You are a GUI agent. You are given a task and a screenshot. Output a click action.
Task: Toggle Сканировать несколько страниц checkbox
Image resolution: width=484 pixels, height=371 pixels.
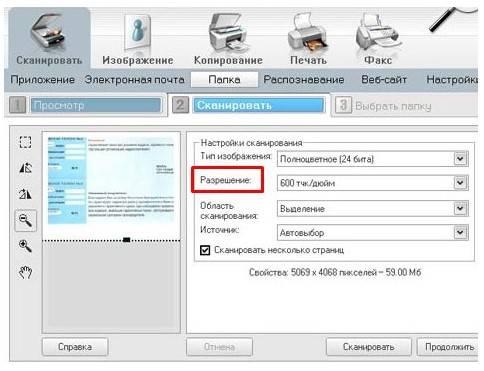(x=205, y=250)
